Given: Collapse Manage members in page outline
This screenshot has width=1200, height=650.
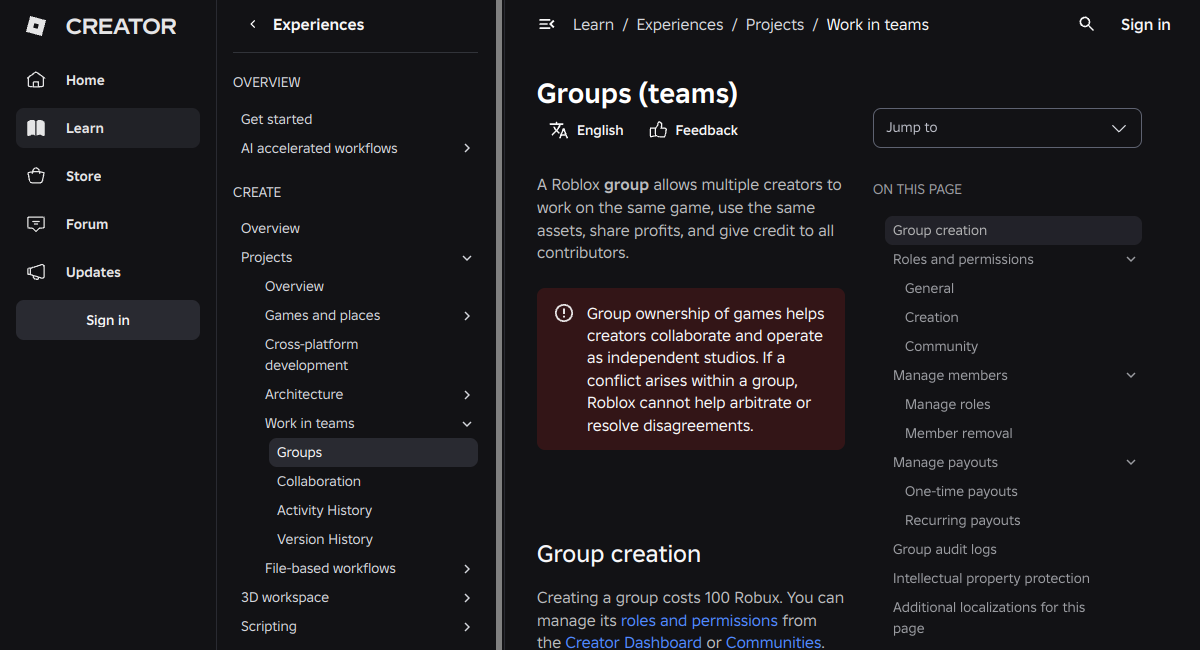Looking at the screenshot, I should tap(1131, 375).
